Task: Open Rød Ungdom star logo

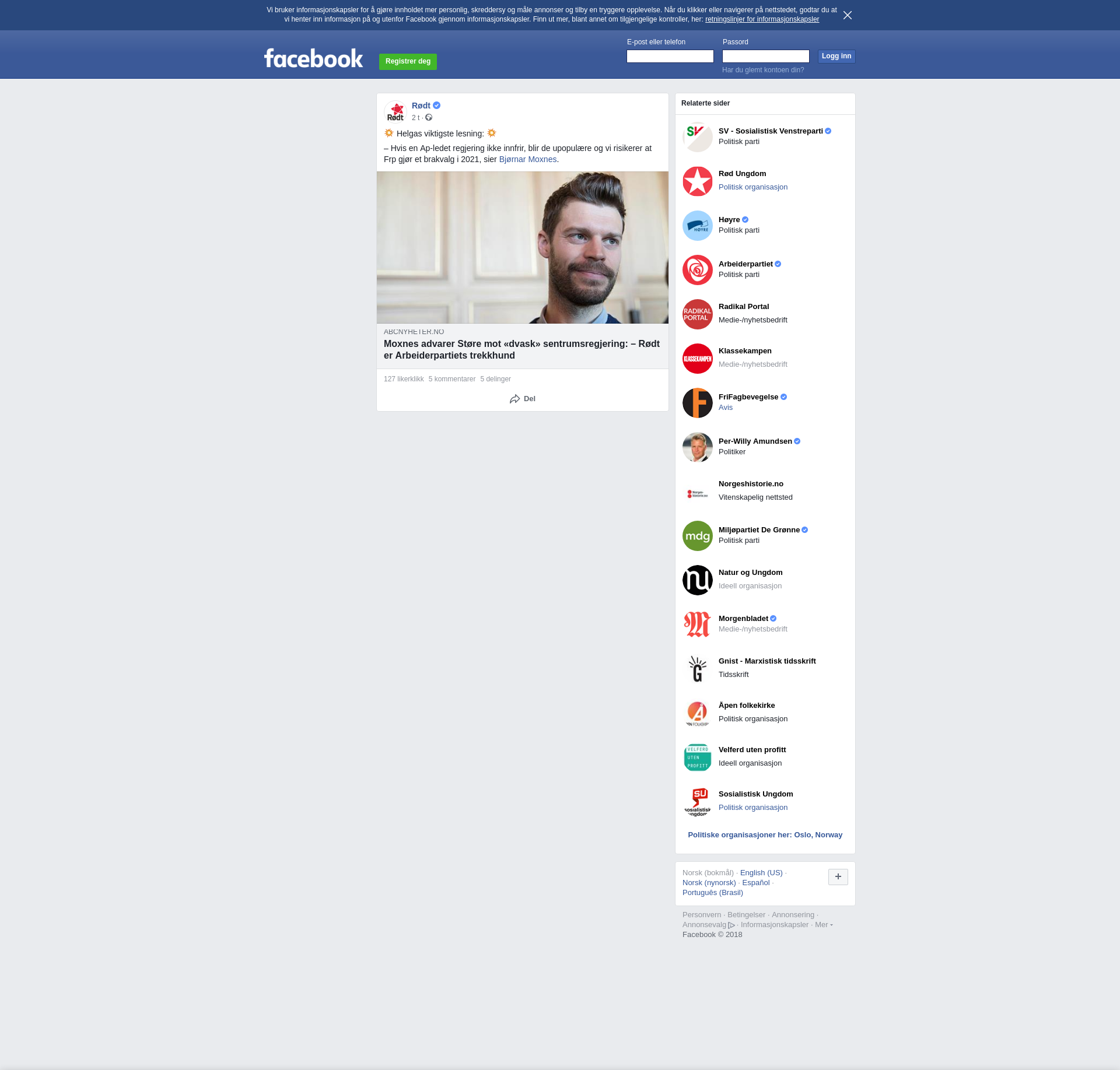Action: click(x=698, y=181)
